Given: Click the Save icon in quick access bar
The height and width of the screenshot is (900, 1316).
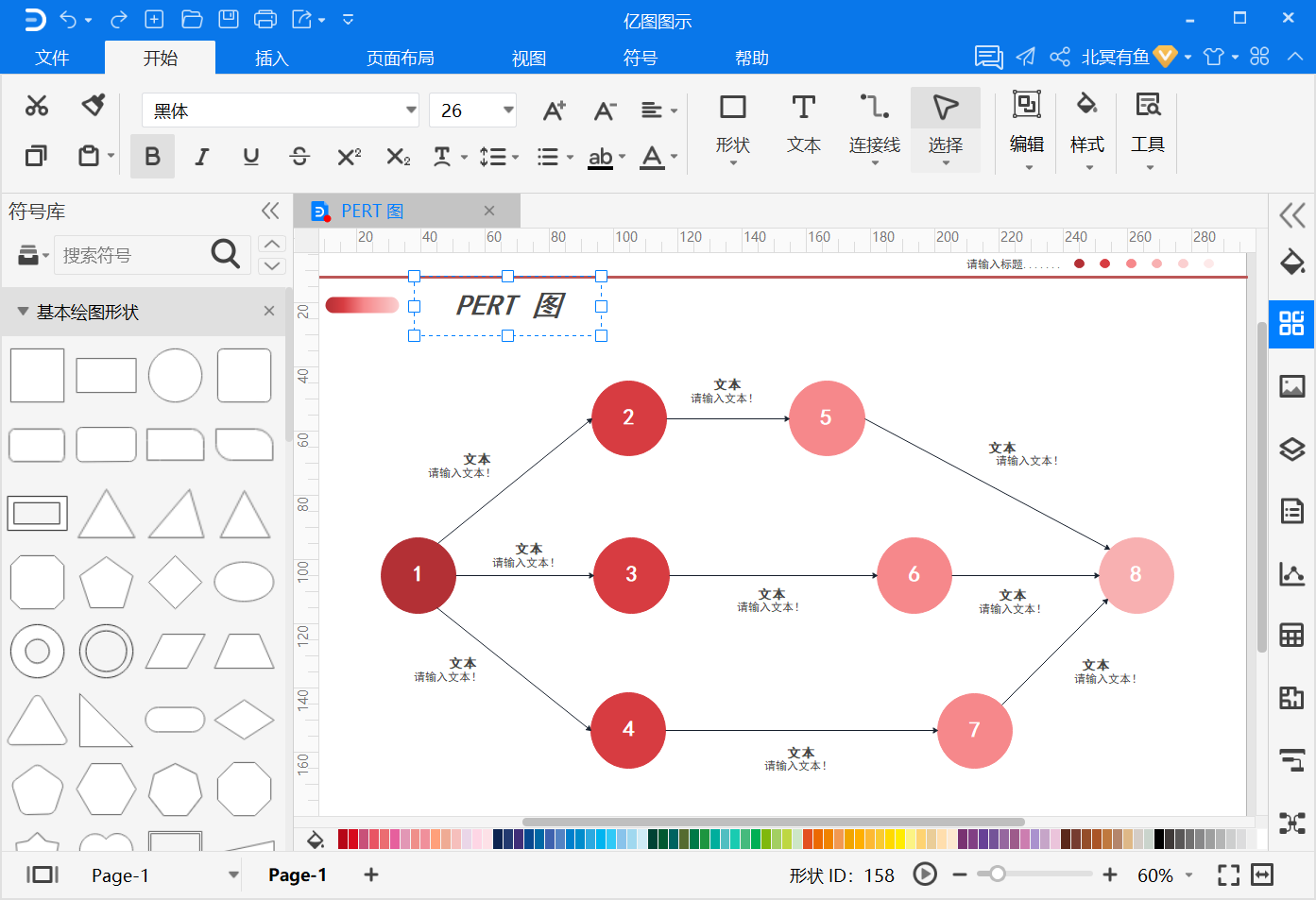Looking at the screenshot, I should (228, 19).
